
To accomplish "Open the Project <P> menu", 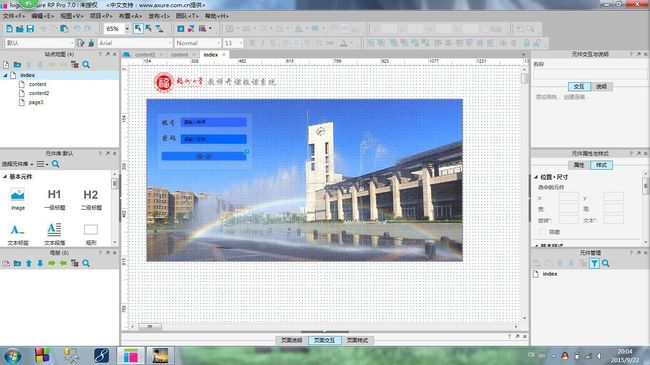I will 101,16.
